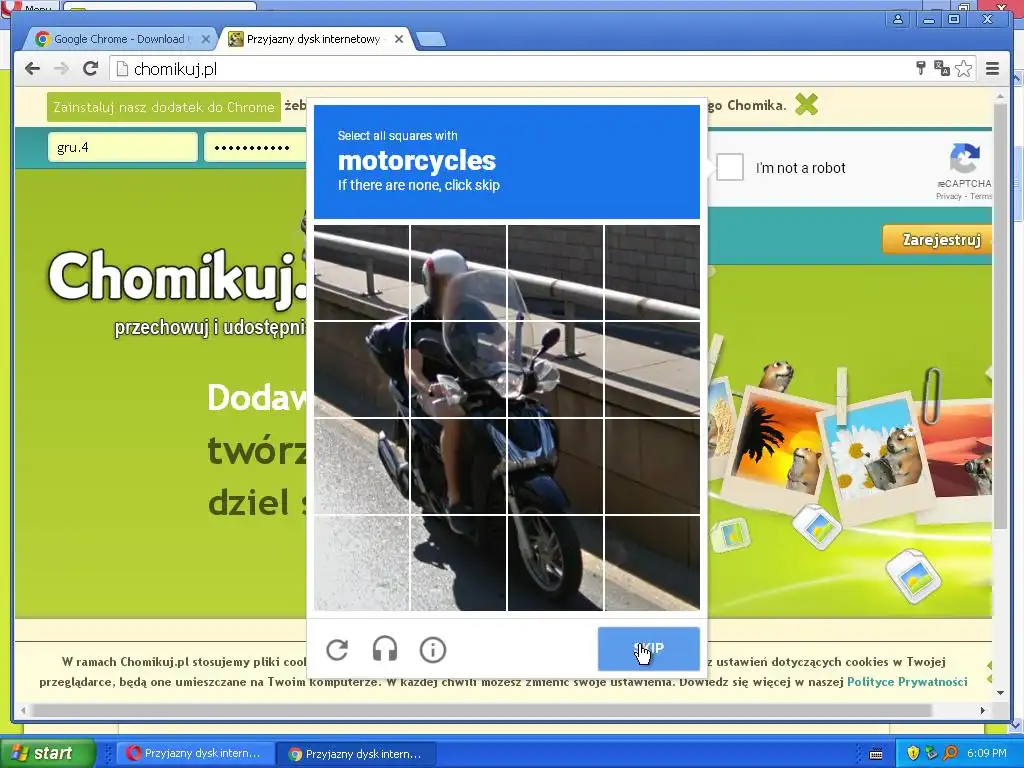The height and width of the screenshot is (768, 1024).
Task: Click the Chrome user profile icon
Action: coord(898,20)
